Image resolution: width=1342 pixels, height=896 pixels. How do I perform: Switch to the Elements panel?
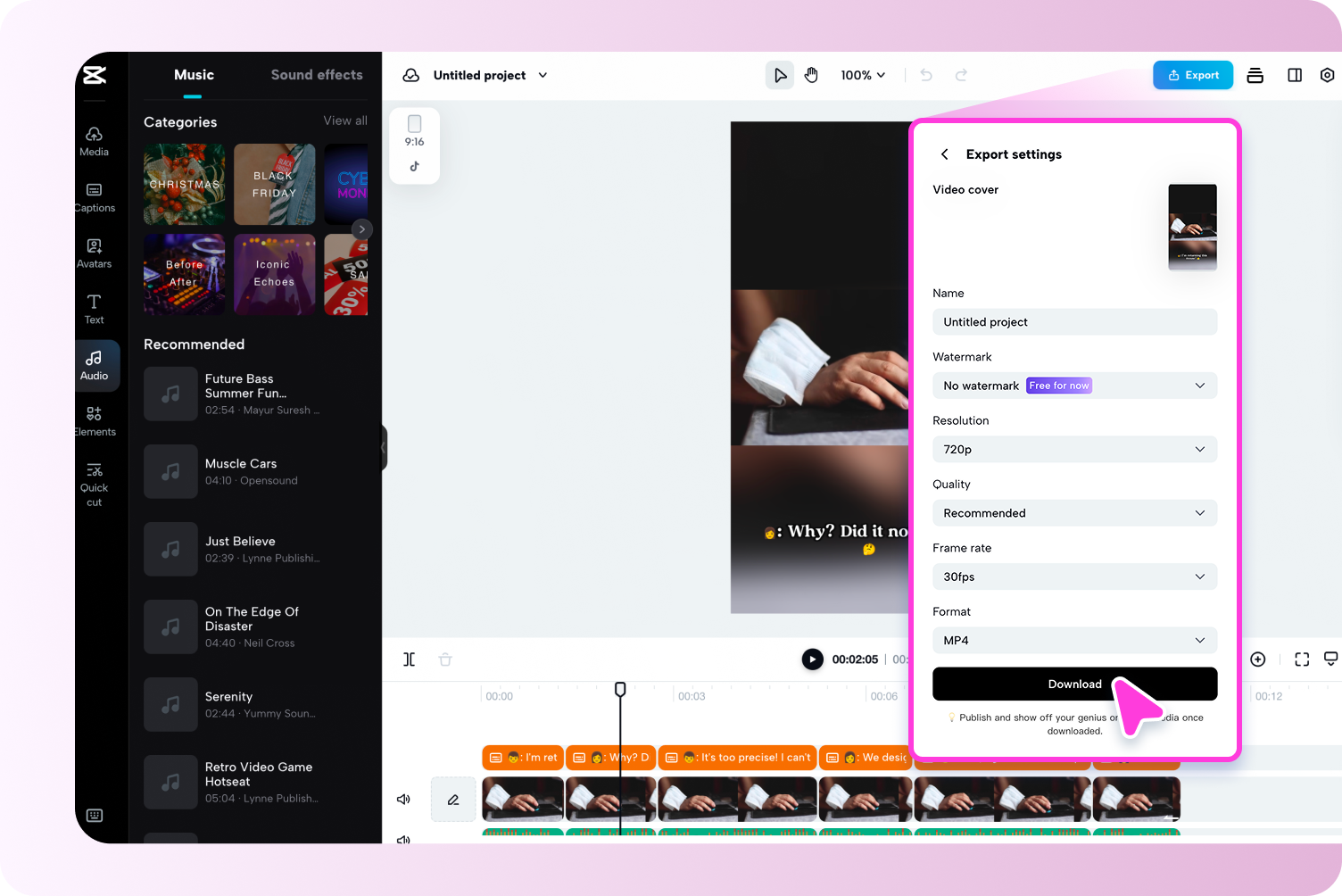point(95,419)
